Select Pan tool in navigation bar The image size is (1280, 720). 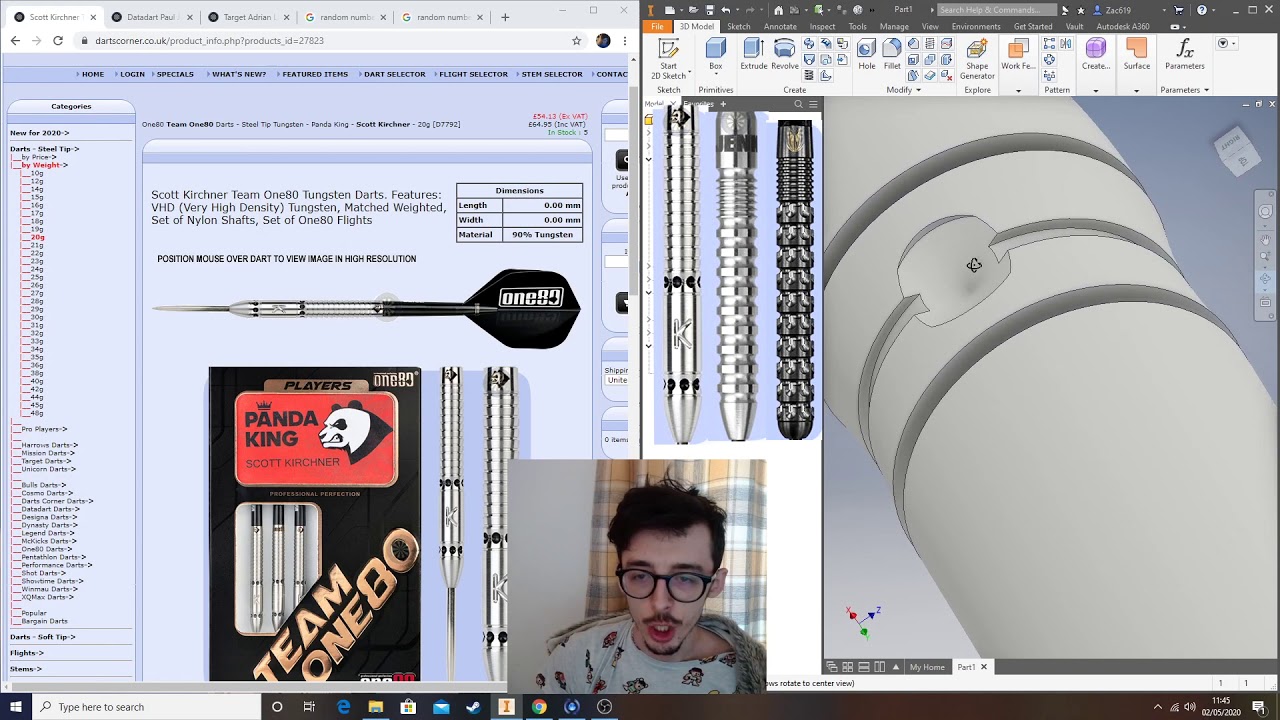coord(1266,241)
